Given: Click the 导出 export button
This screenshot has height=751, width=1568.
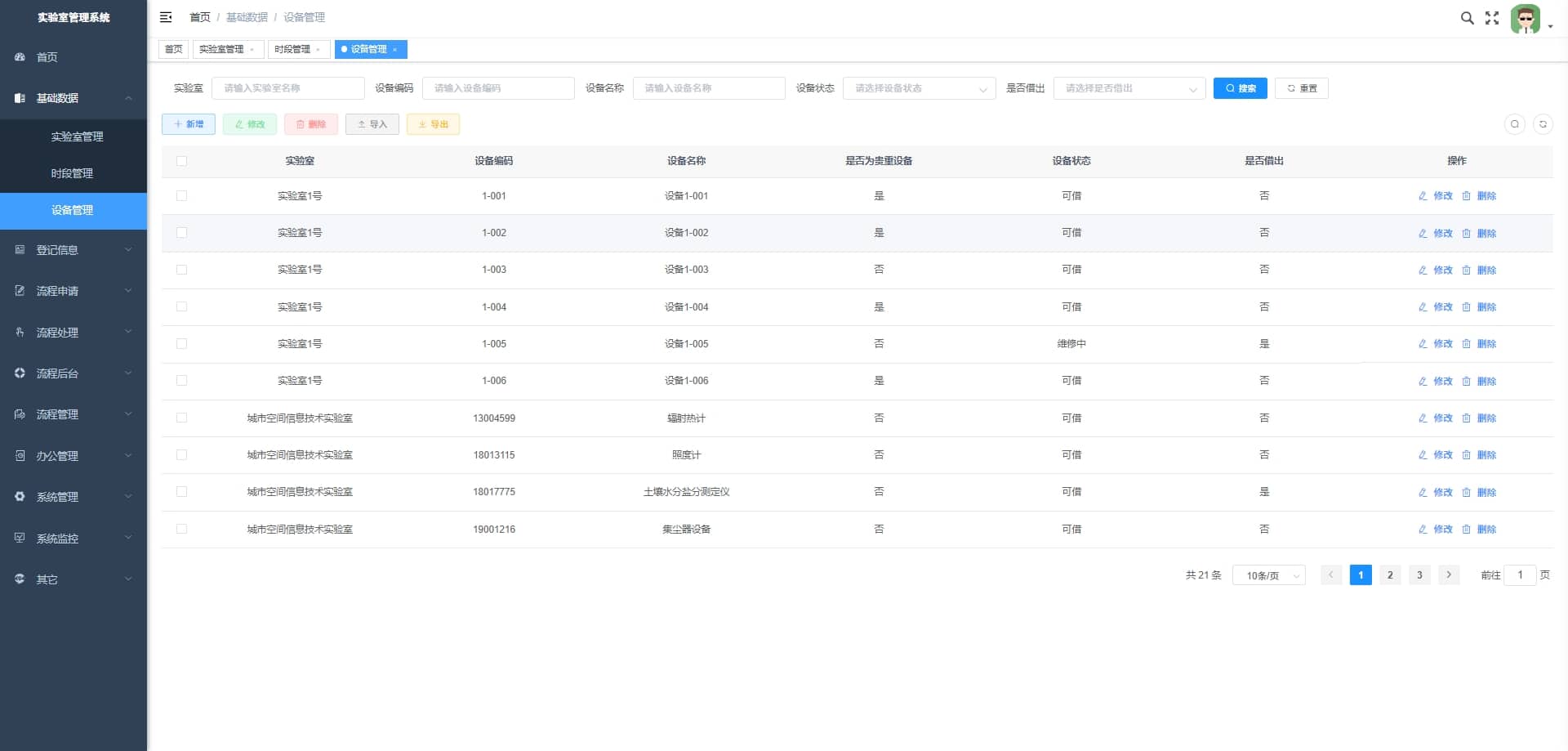Looking at the screenshot, I should point(434,124).
